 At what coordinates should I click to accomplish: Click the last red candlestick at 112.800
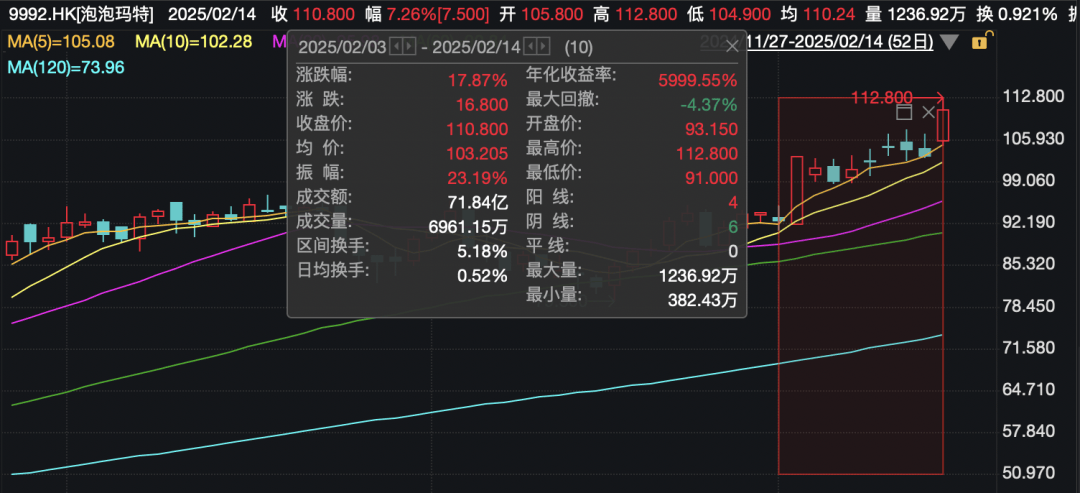[943, 125]
